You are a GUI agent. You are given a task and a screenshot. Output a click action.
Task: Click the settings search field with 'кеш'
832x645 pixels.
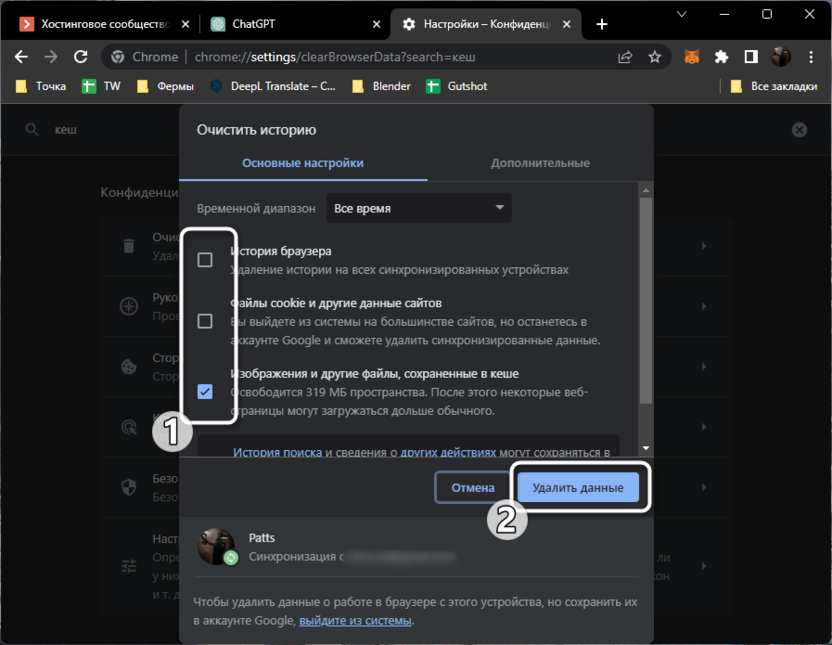click(65, 130)
